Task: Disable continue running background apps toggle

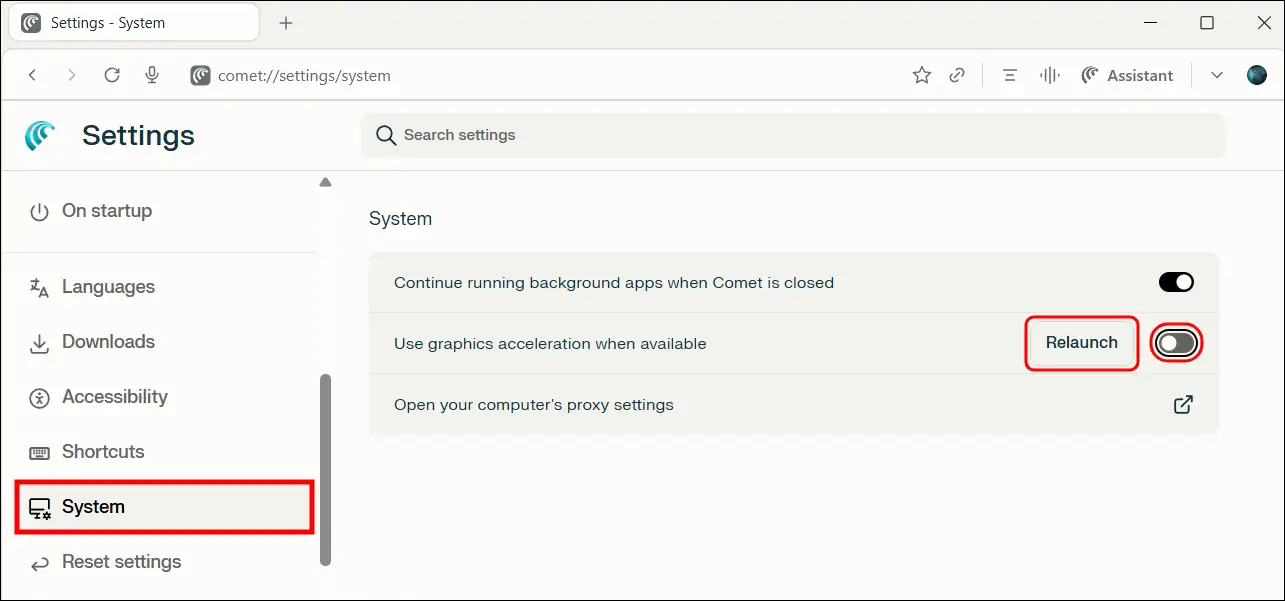Action: point(1176,282)
